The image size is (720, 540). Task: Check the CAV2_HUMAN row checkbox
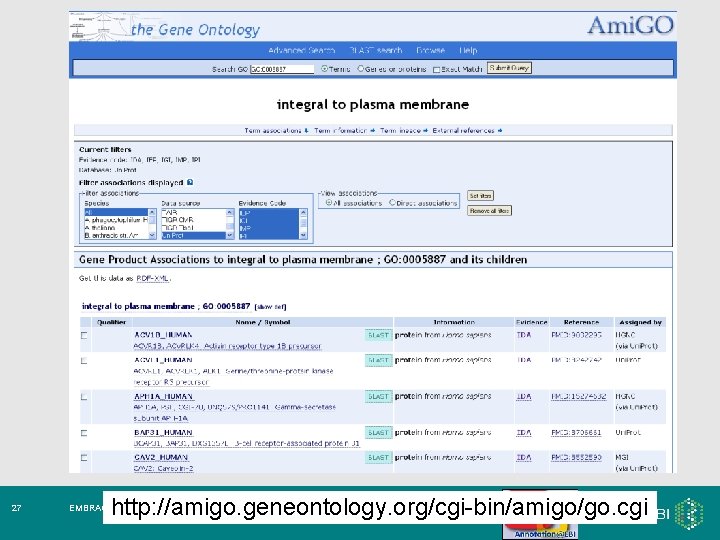[x=84, y=457]
